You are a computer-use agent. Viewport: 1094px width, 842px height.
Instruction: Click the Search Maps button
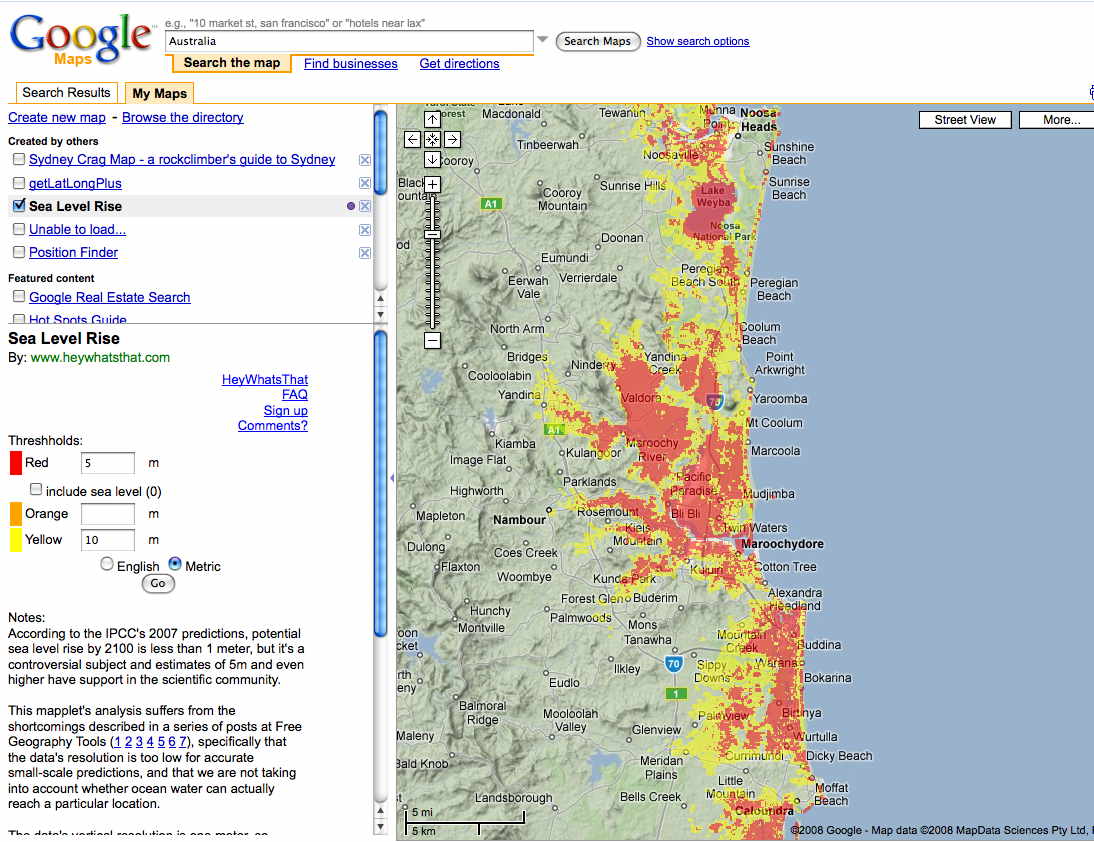[598, 41]
